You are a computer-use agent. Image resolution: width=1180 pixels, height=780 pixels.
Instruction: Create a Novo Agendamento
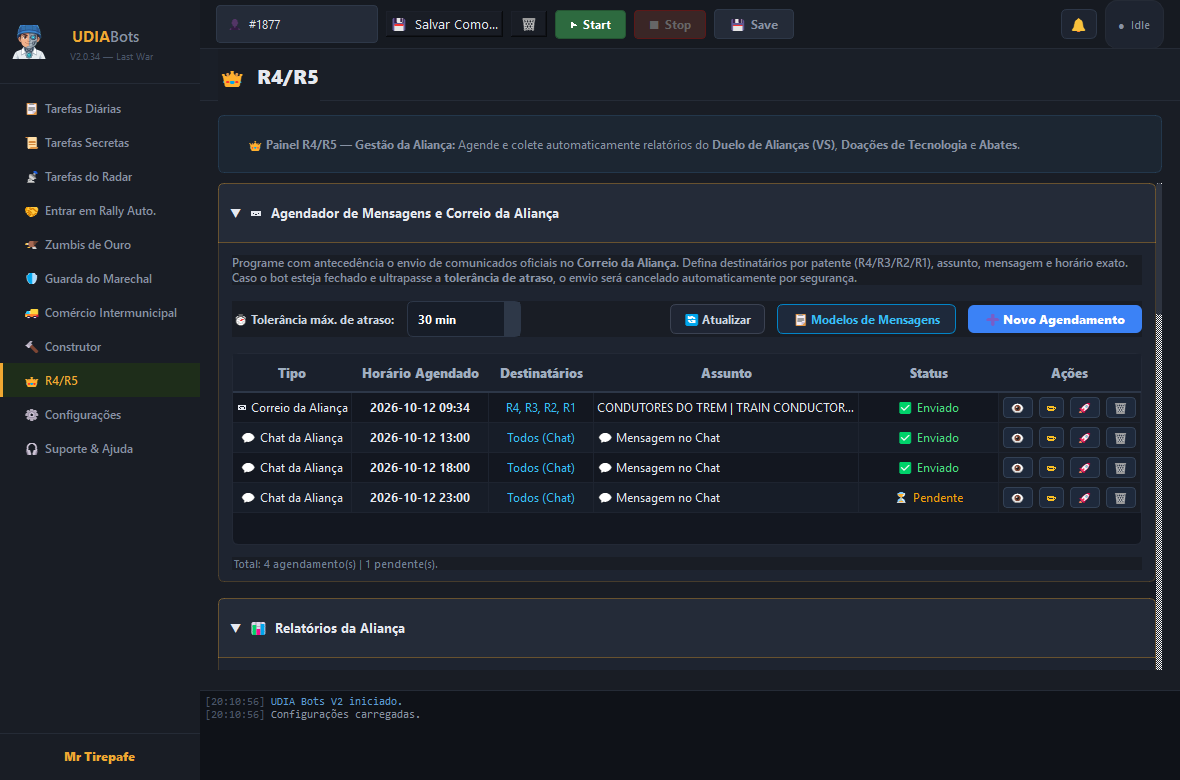(1054, 320)
